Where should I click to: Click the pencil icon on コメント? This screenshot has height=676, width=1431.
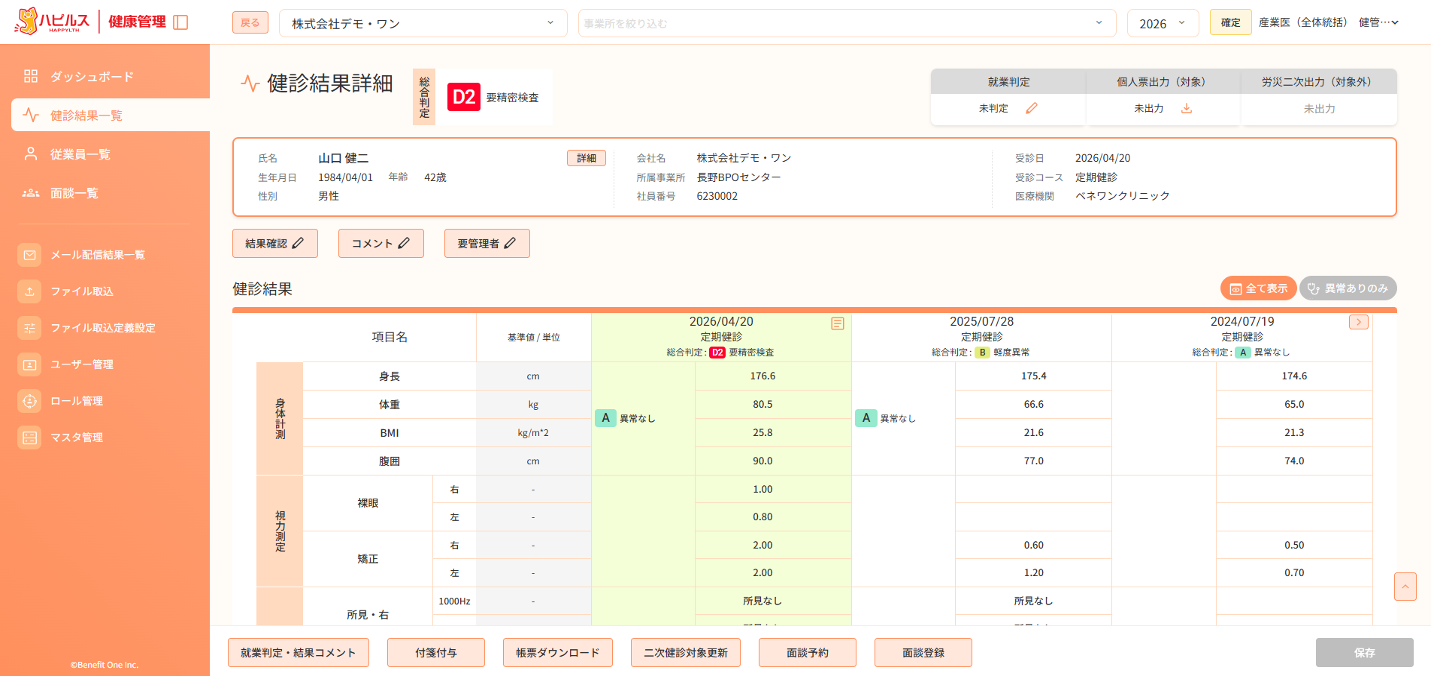[404, 243]
